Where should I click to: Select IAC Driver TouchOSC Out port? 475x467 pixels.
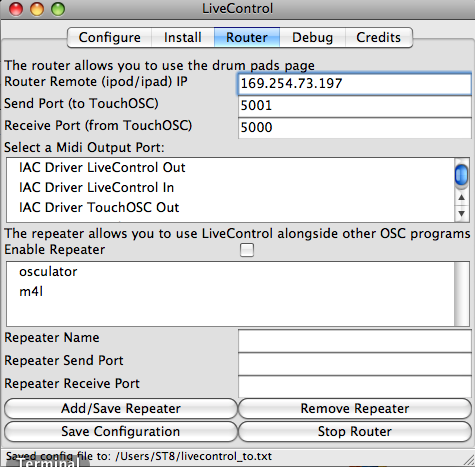tap(231, 208)
